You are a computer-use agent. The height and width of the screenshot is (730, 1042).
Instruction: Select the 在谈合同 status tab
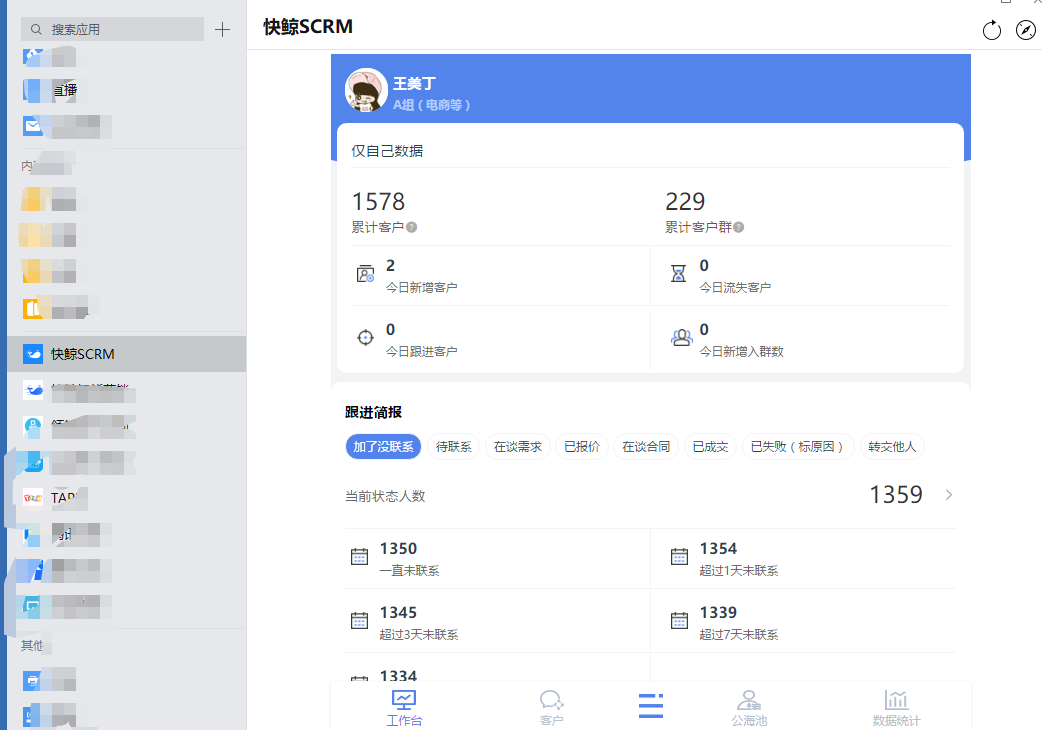(646, 446)
